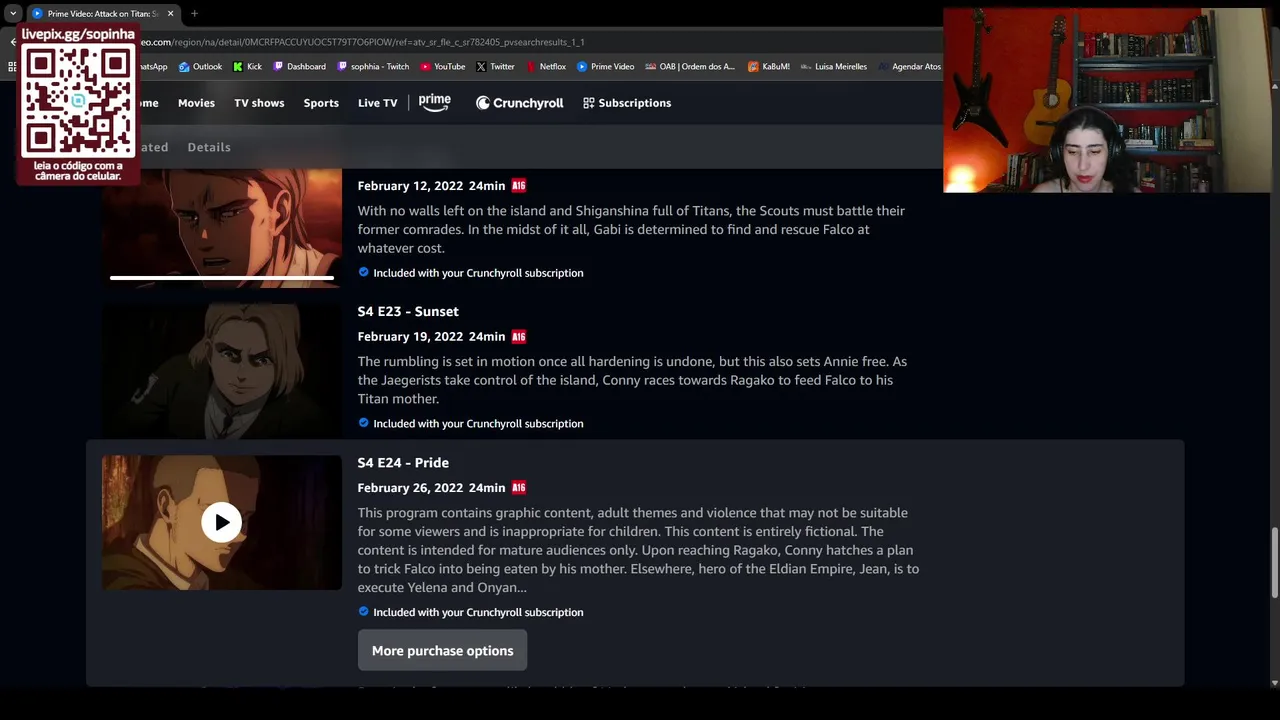Open the Luisa Meirelles bookmark

click(x=833, y=67)
